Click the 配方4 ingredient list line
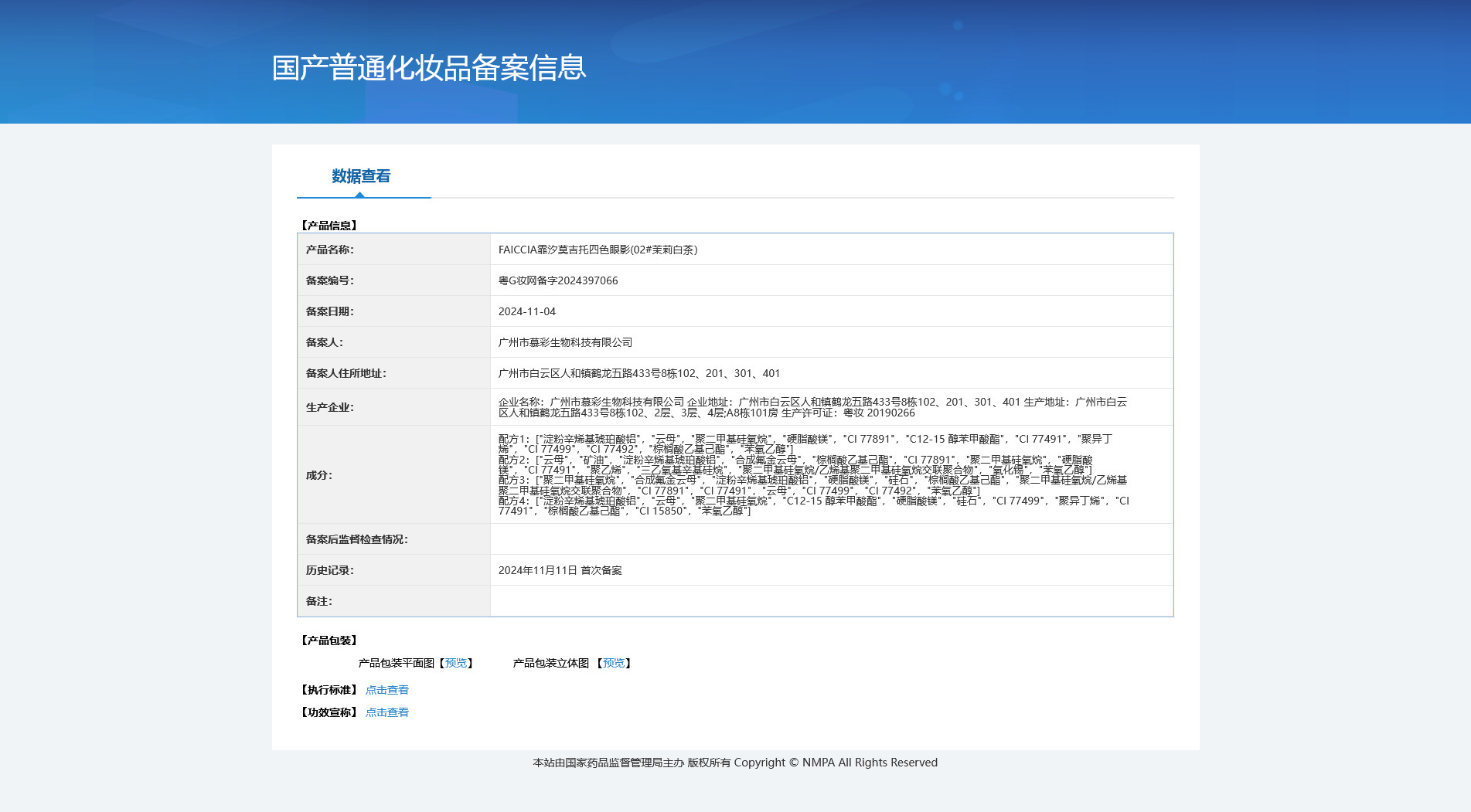The image size is (1471, 812). tap(814, 506)
